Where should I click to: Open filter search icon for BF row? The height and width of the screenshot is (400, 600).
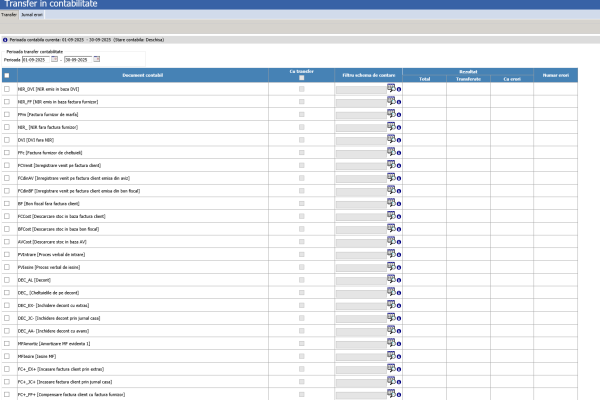pyautogui.click(x=391, y=202)
